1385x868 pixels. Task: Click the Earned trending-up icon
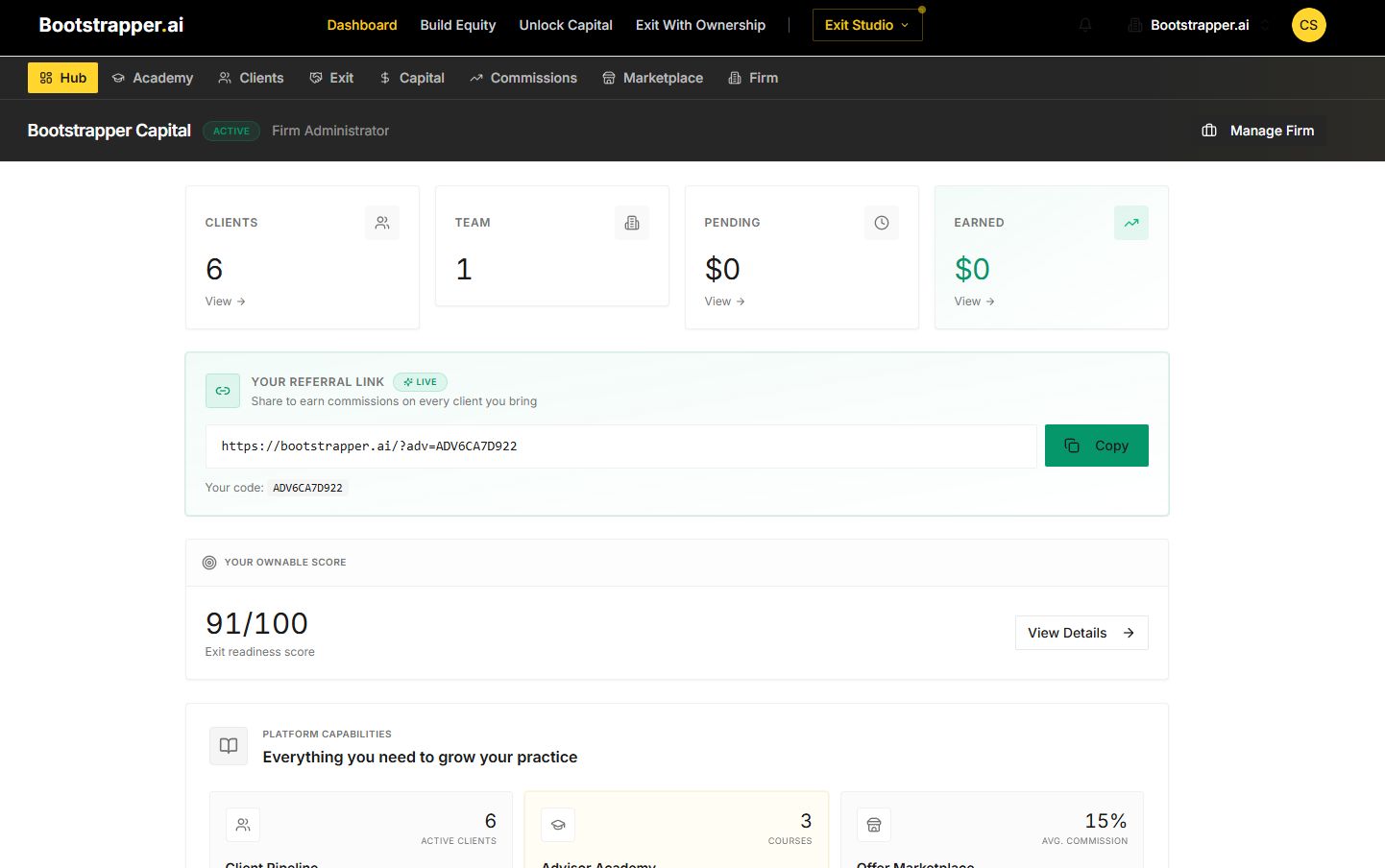pos(1131,223)
